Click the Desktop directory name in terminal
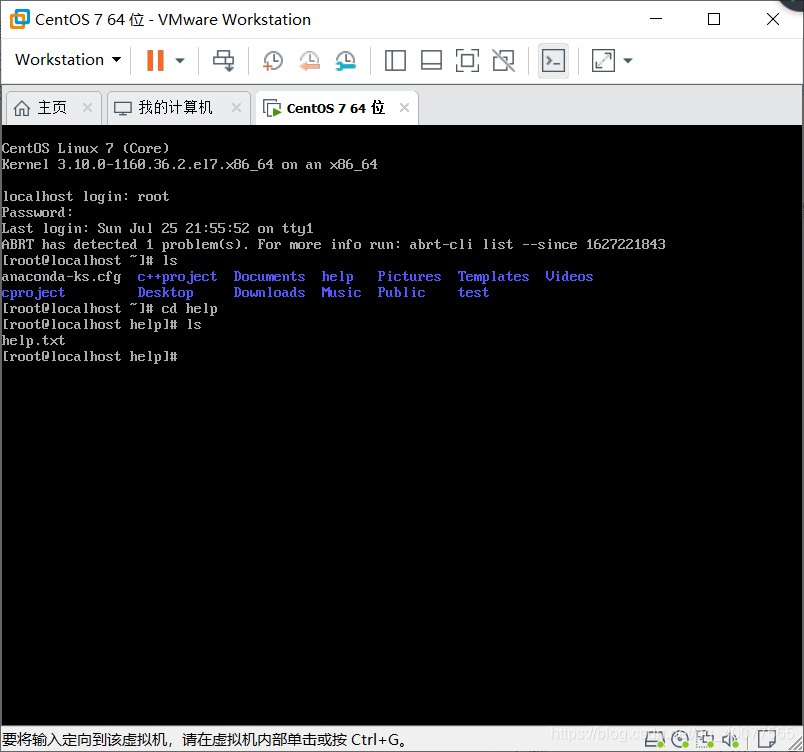 pos(165,293)
